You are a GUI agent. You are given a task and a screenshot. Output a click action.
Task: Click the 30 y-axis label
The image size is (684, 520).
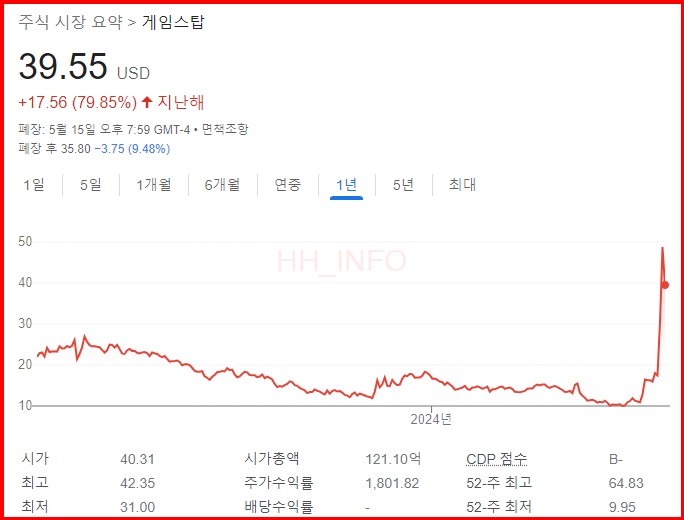25,324
